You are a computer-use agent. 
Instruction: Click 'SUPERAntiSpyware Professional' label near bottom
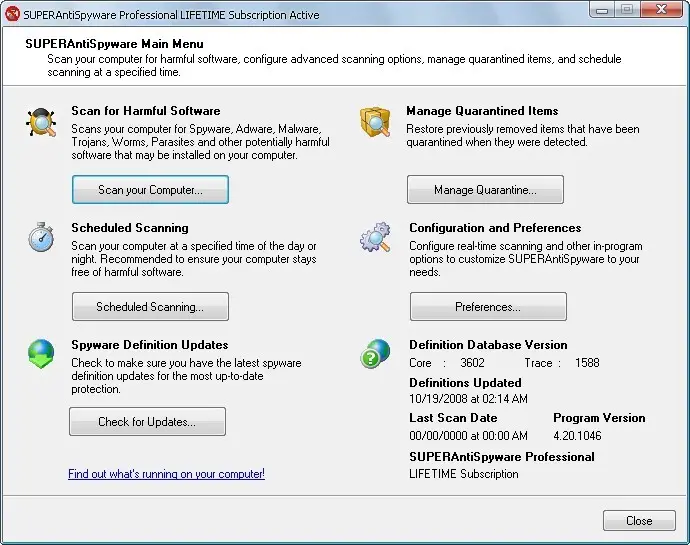[502, 457]
